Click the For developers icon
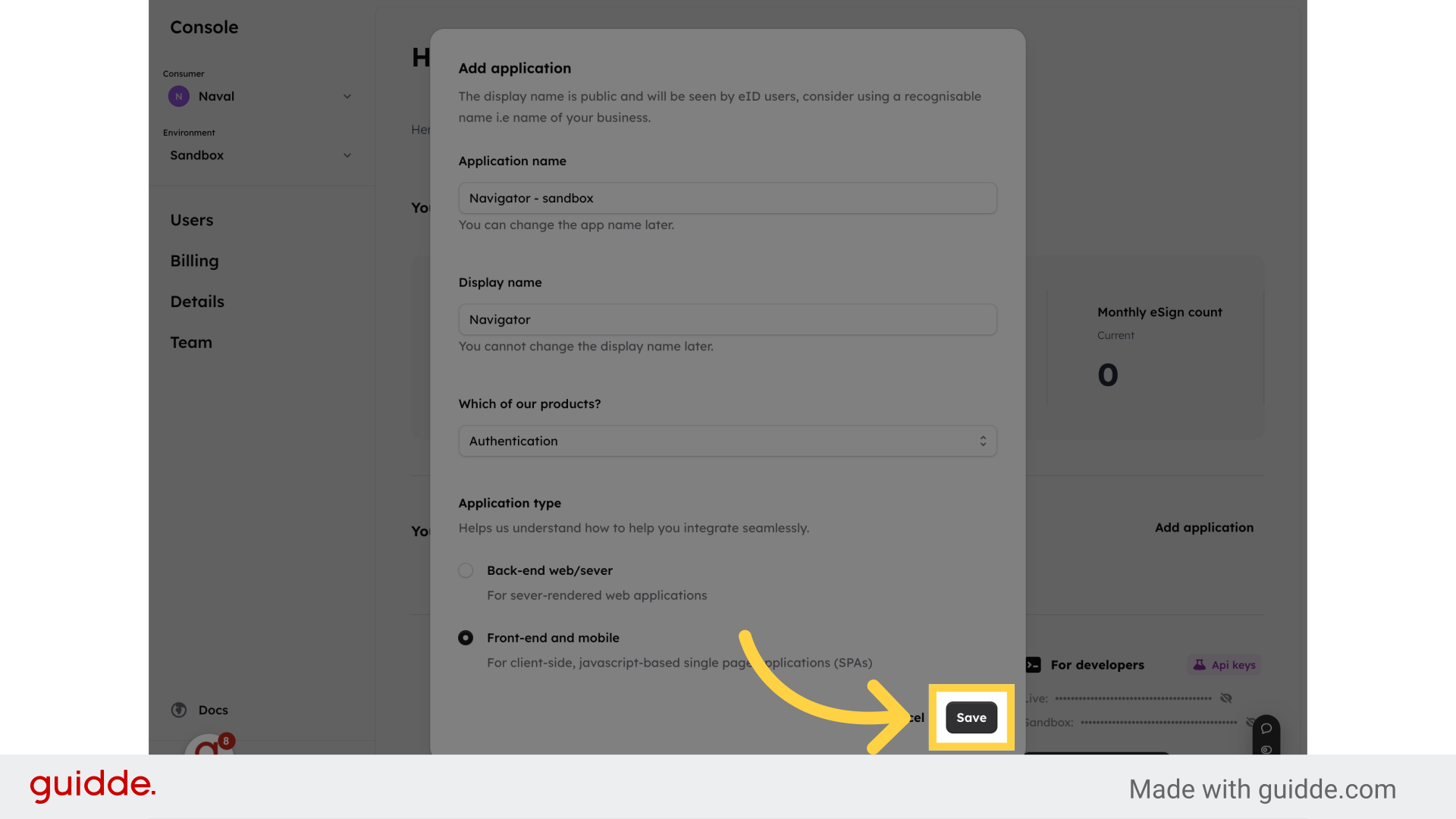 (1034, 664)
